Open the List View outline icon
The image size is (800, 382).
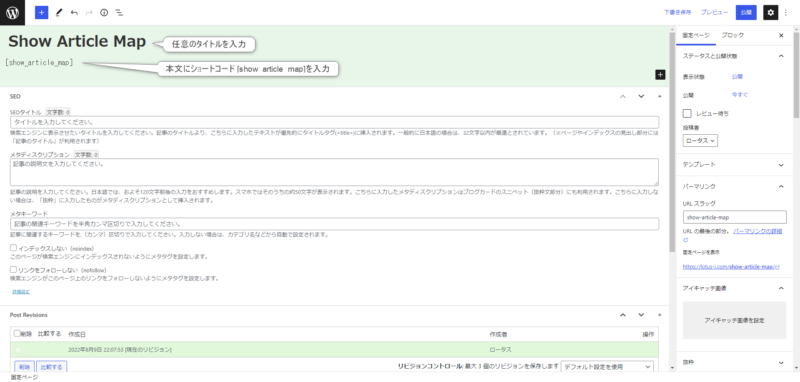pyautogui.click(x=119, y=12)
